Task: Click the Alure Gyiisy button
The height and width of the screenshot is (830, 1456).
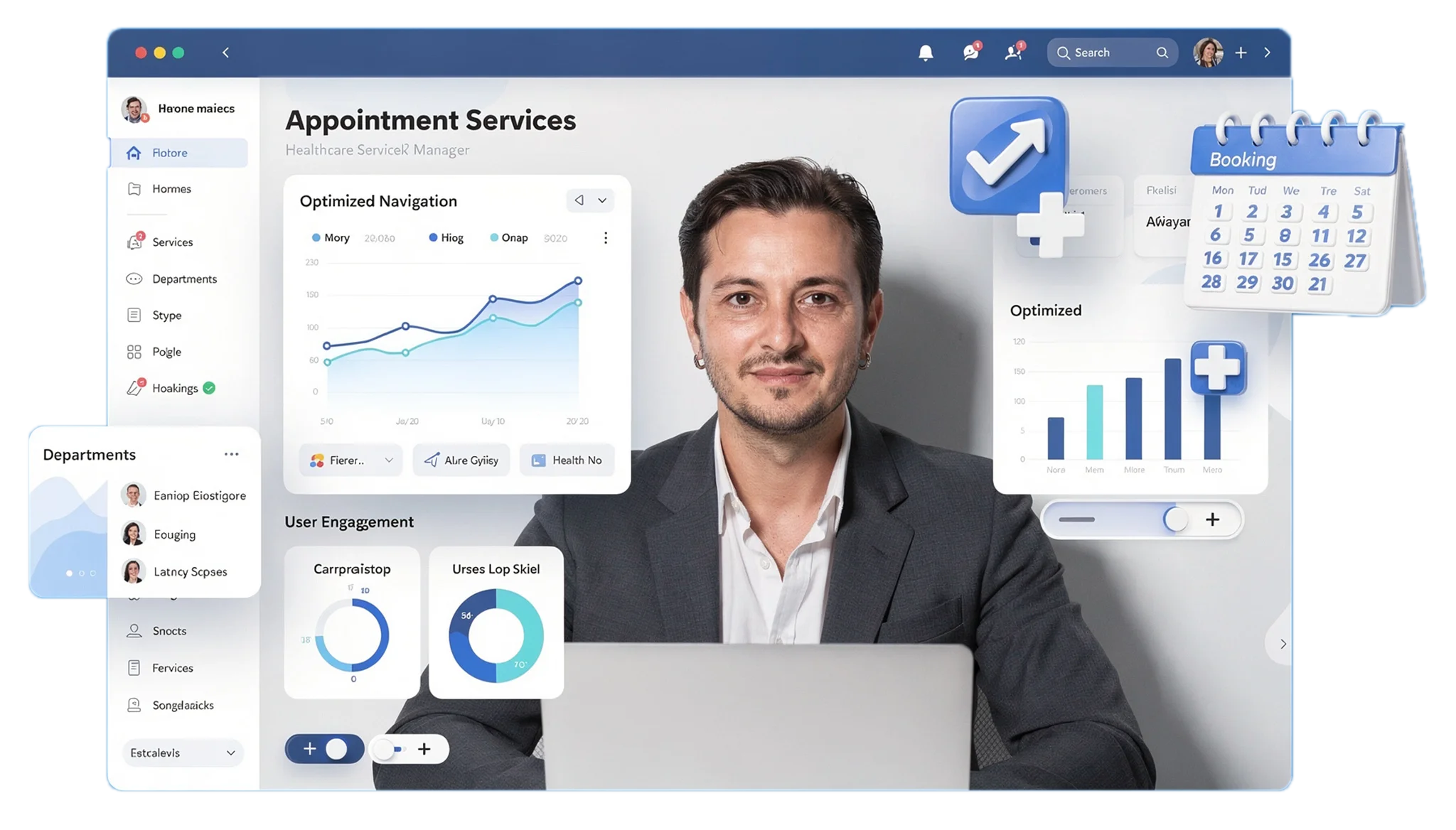Action: (x=461, y=460)
